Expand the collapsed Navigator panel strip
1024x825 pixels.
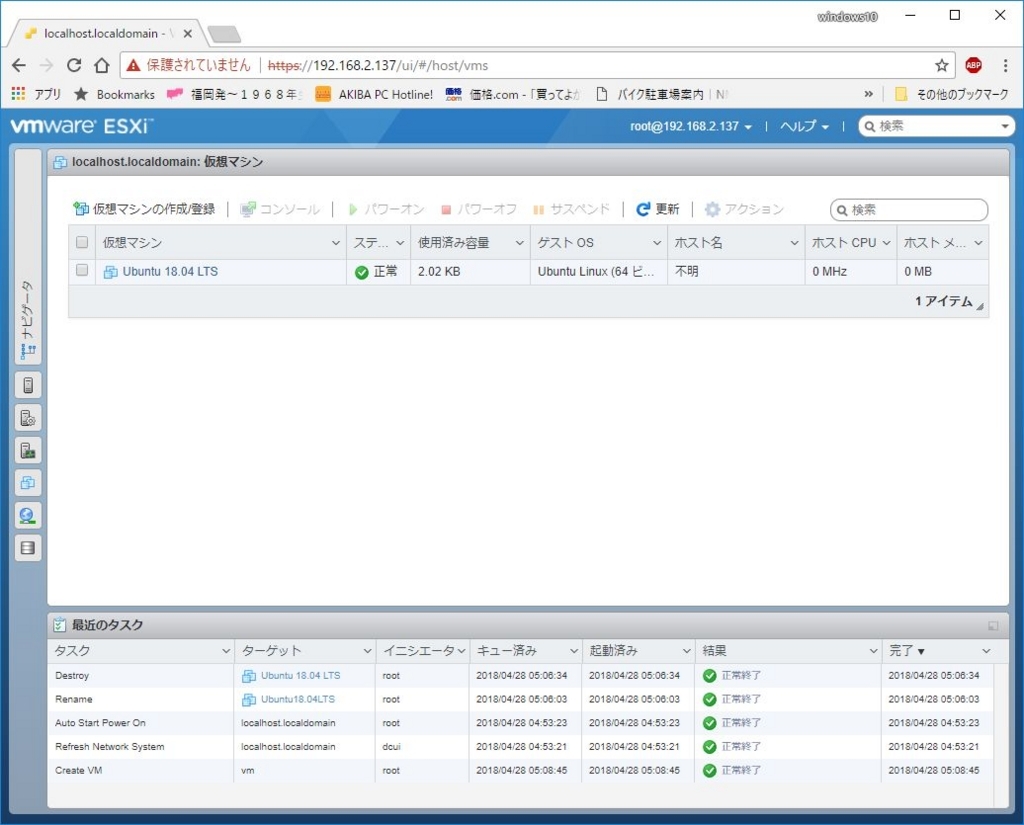[x=28, y=257]
